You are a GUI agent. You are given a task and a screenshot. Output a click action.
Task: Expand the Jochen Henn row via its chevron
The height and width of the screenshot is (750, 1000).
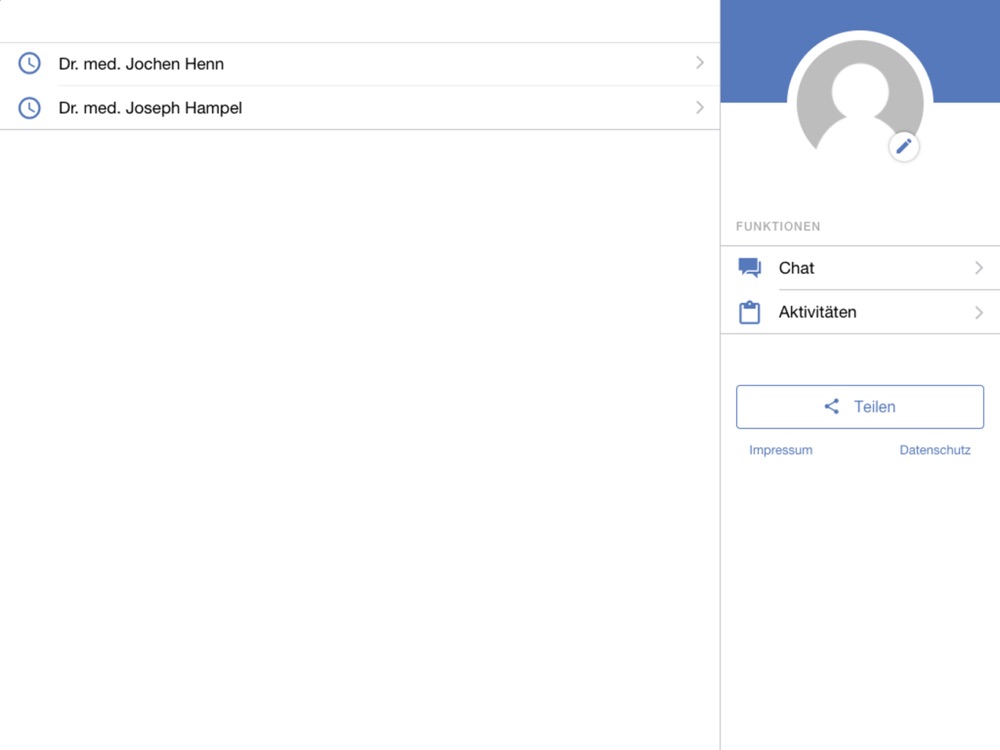(700, 63)
